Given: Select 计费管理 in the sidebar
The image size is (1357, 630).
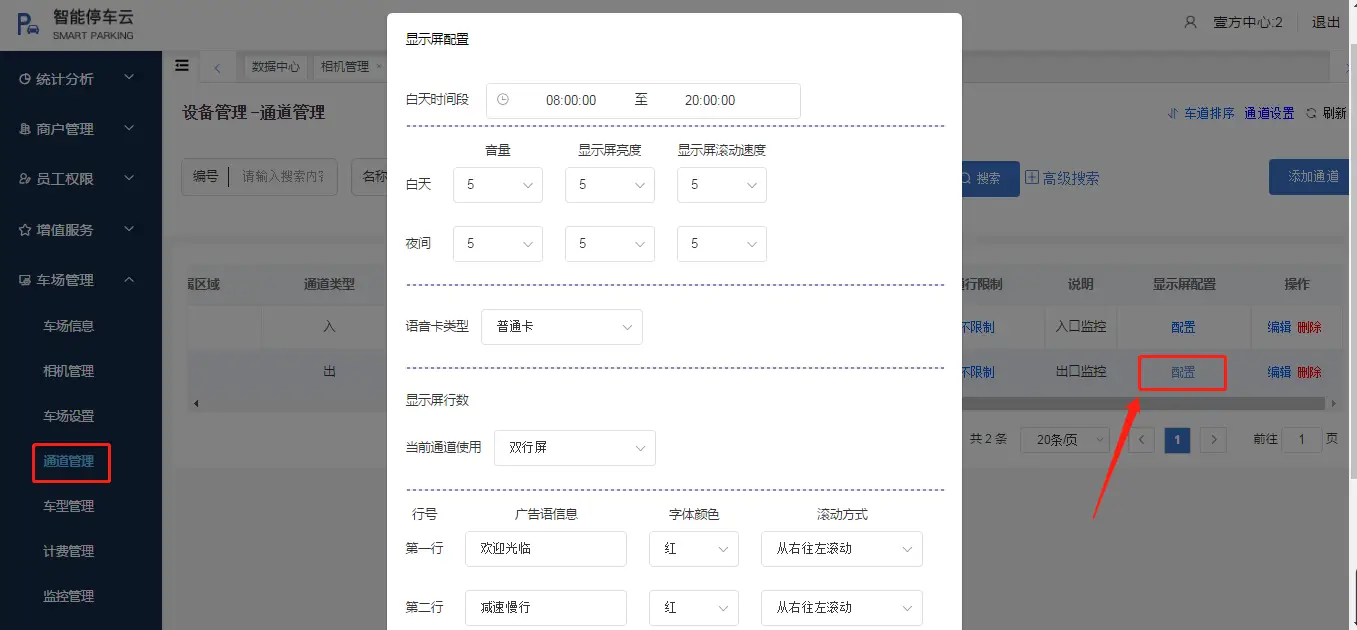Looking at the screenshot, I should (68, 551).
